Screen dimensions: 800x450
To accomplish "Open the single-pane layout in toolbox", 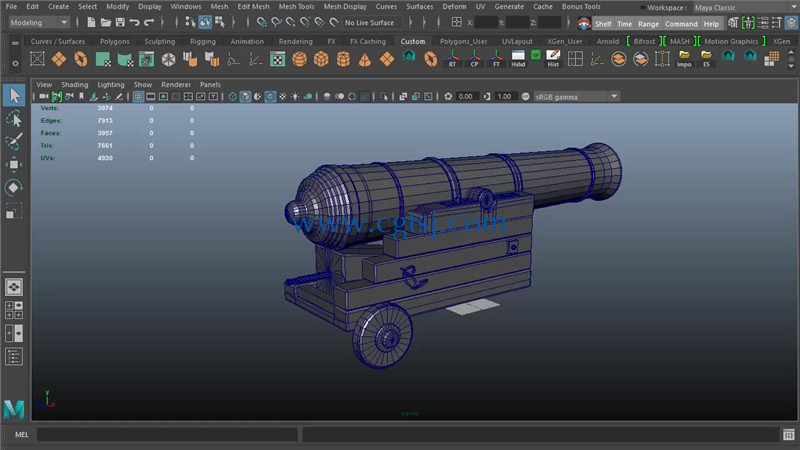I will coord(14,287).
